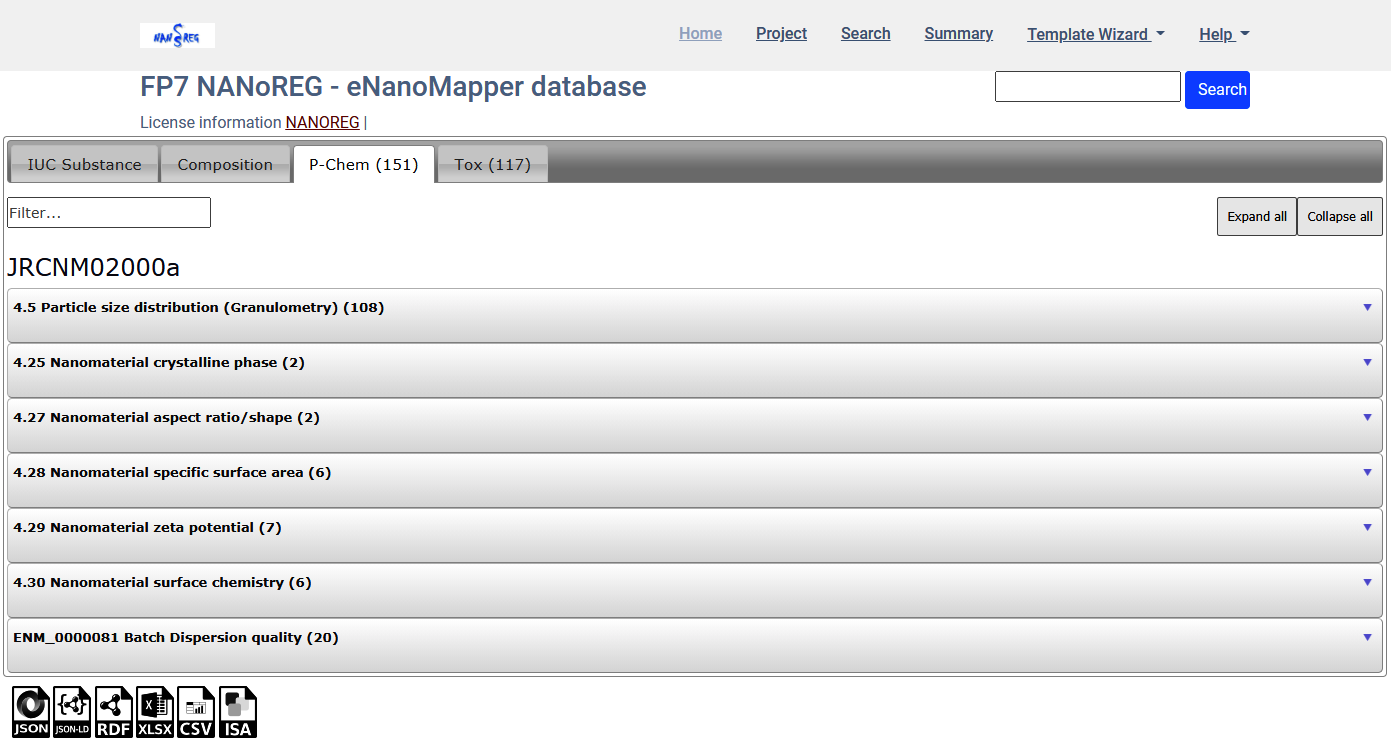Switch to the Composition tab

click(225, 165)
